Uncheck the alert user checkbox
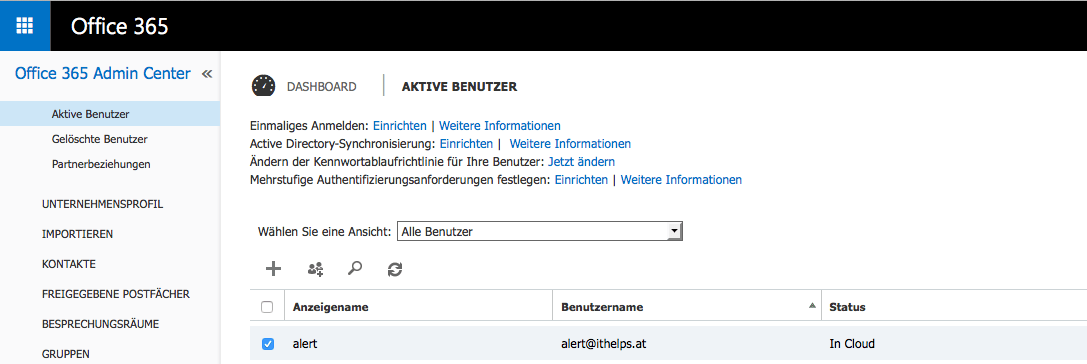This screenshot has height=364, width=1087. click(x=268, y=343)
